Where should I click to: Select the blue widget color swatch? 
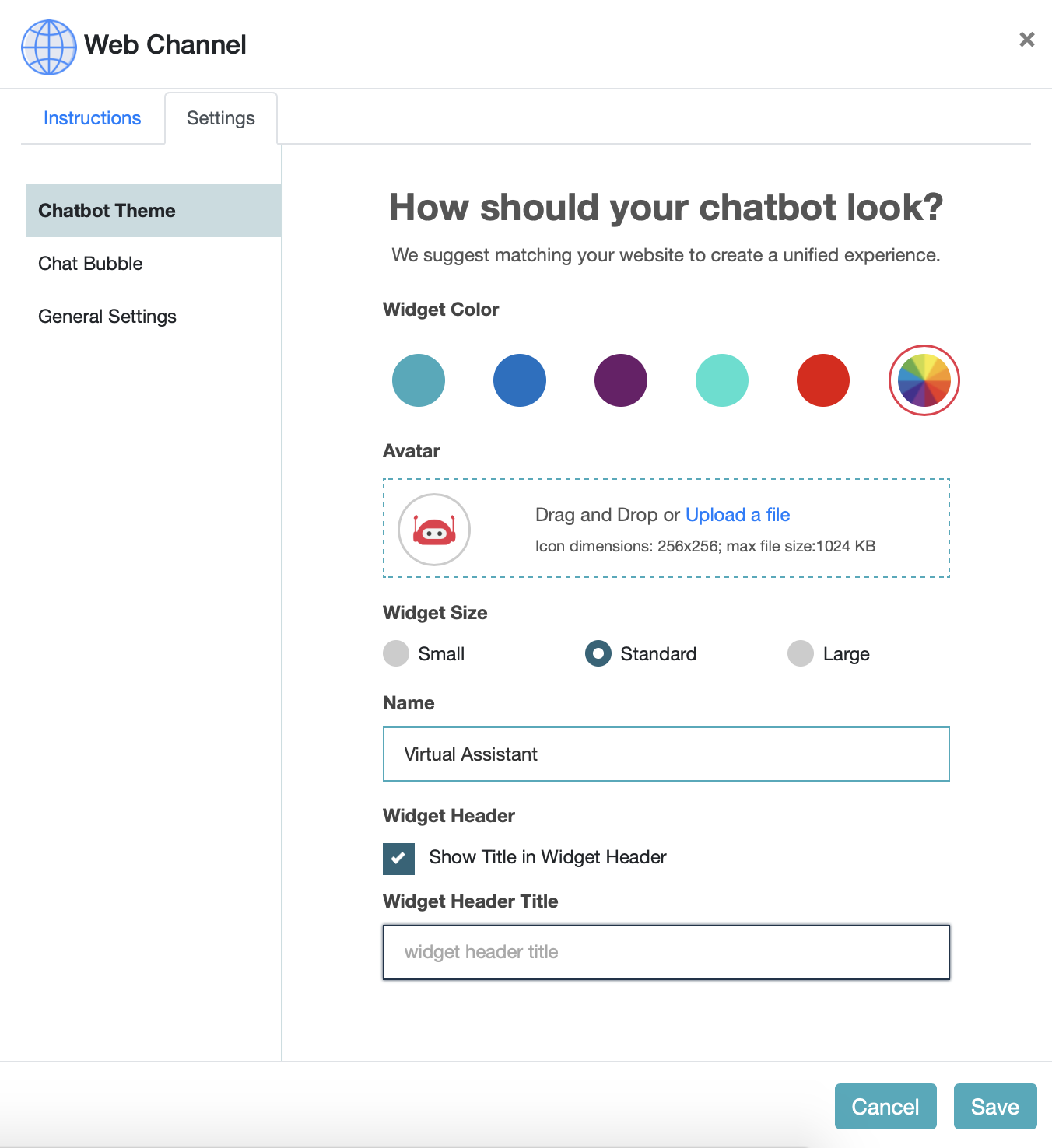coord(519,380)
